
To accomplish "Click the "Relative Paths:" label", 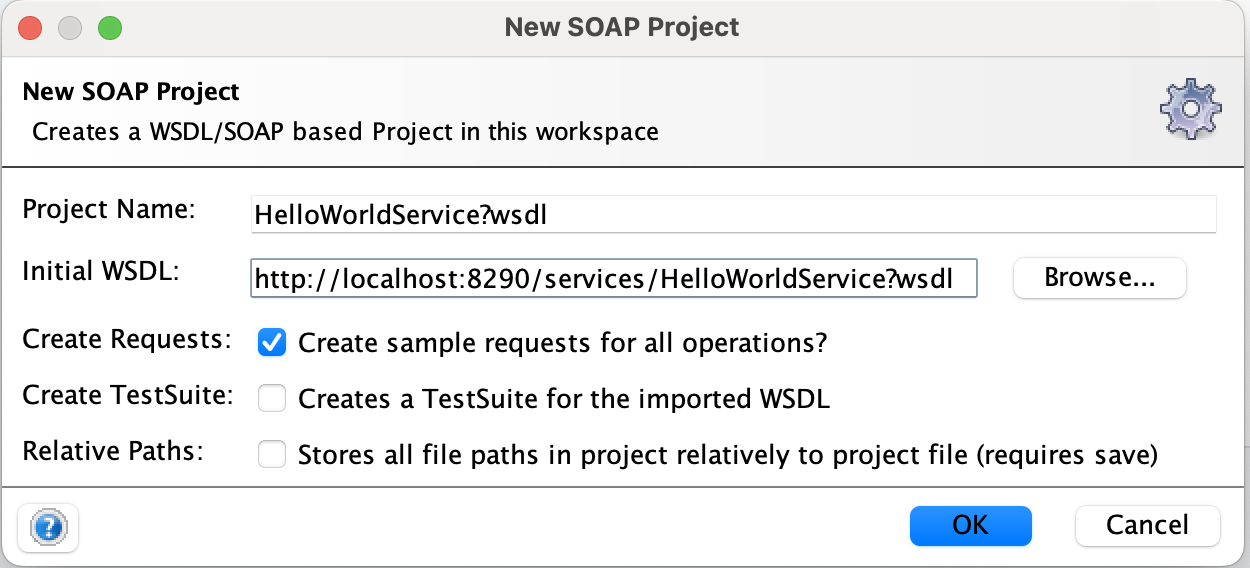I will (112, 451).
